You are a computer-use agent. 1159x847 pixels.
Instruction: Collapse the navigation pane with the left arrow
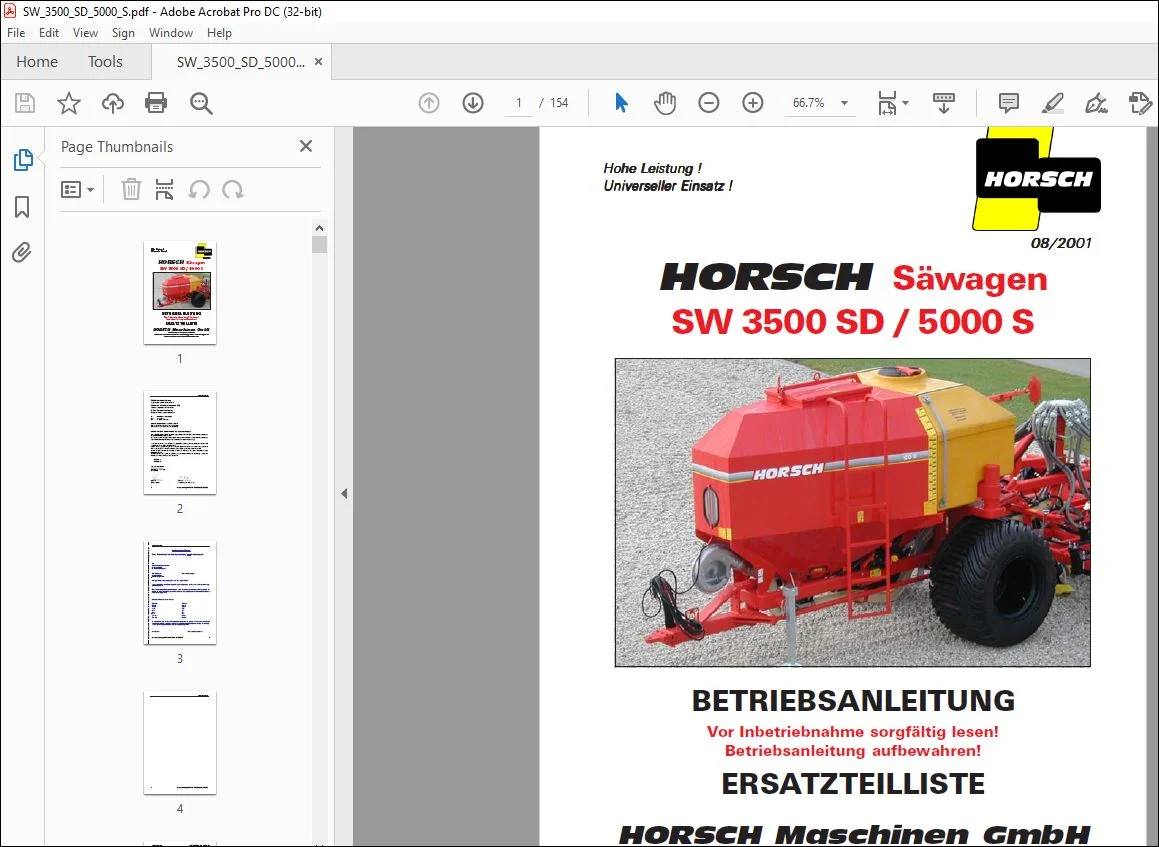pyautogui.click(x=344, y=493)
